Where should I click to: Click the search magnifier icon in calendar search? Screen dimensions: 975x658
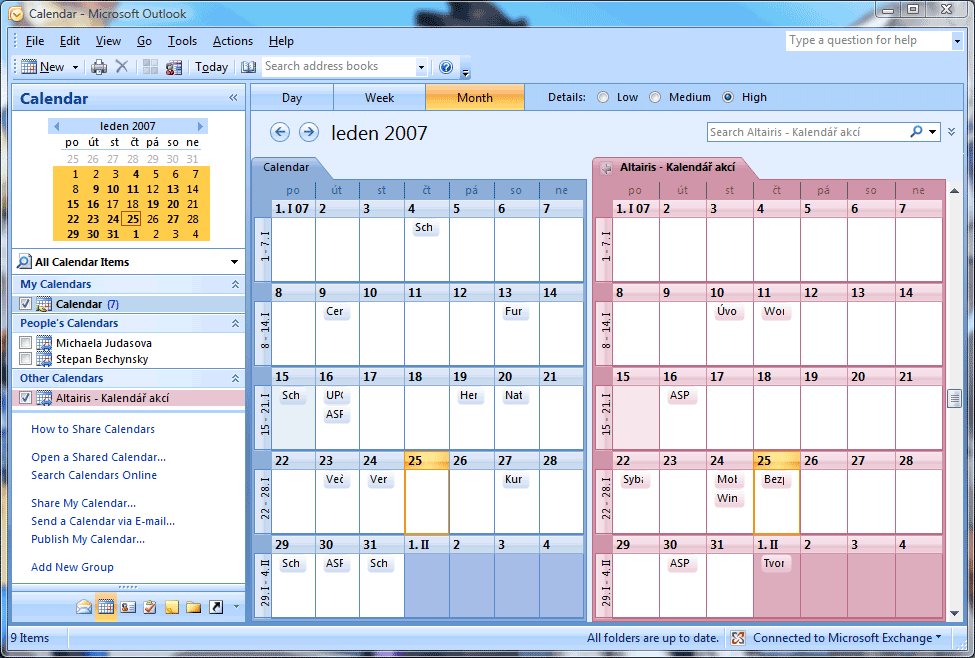(916, 132)
